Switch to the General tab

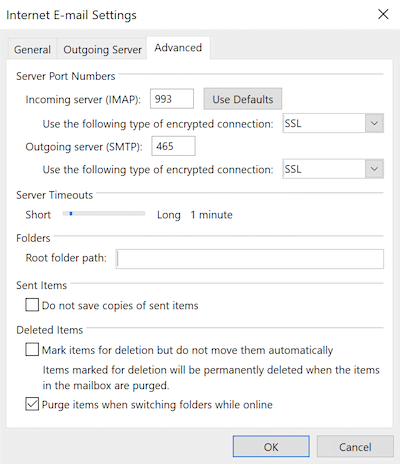tap(32, 50)
